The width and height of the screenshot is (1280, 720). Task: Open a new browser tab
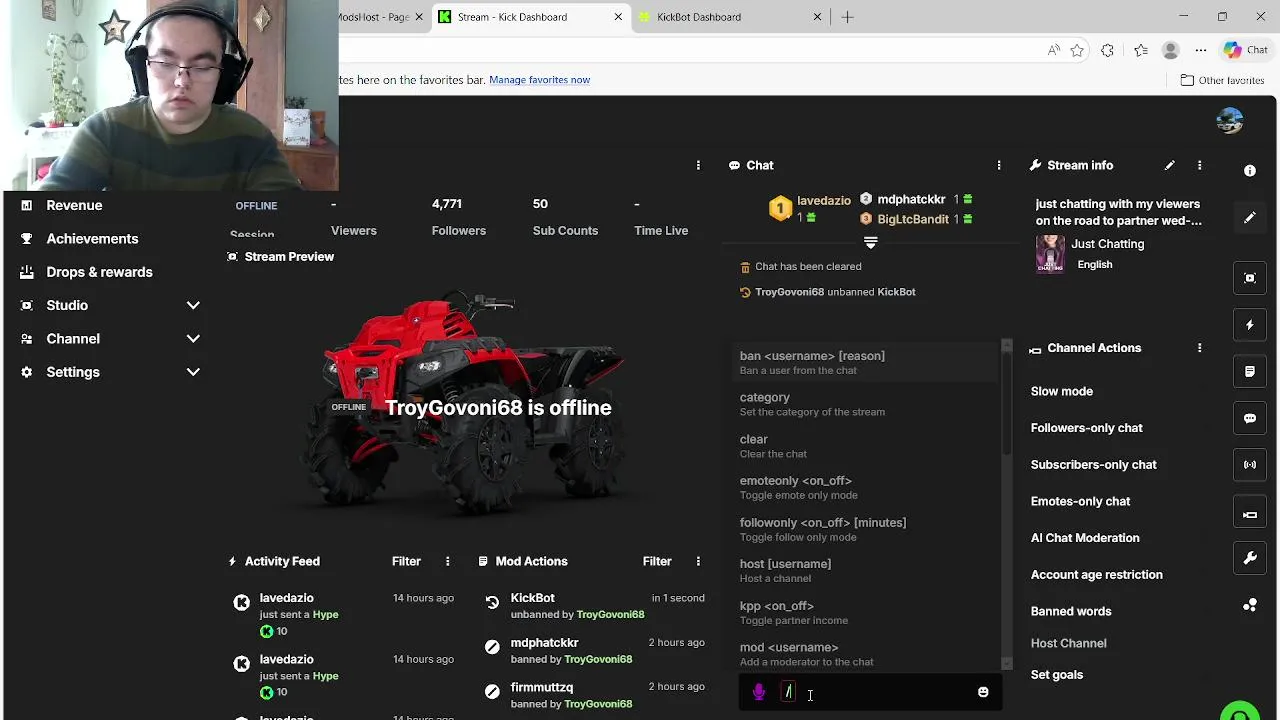[847, 17]
